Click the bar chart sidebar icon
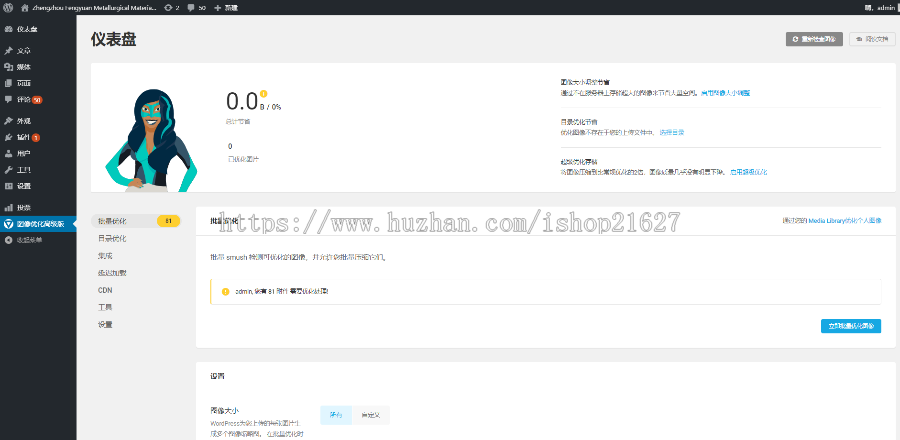The image size is (900, 440). point(9,208)
